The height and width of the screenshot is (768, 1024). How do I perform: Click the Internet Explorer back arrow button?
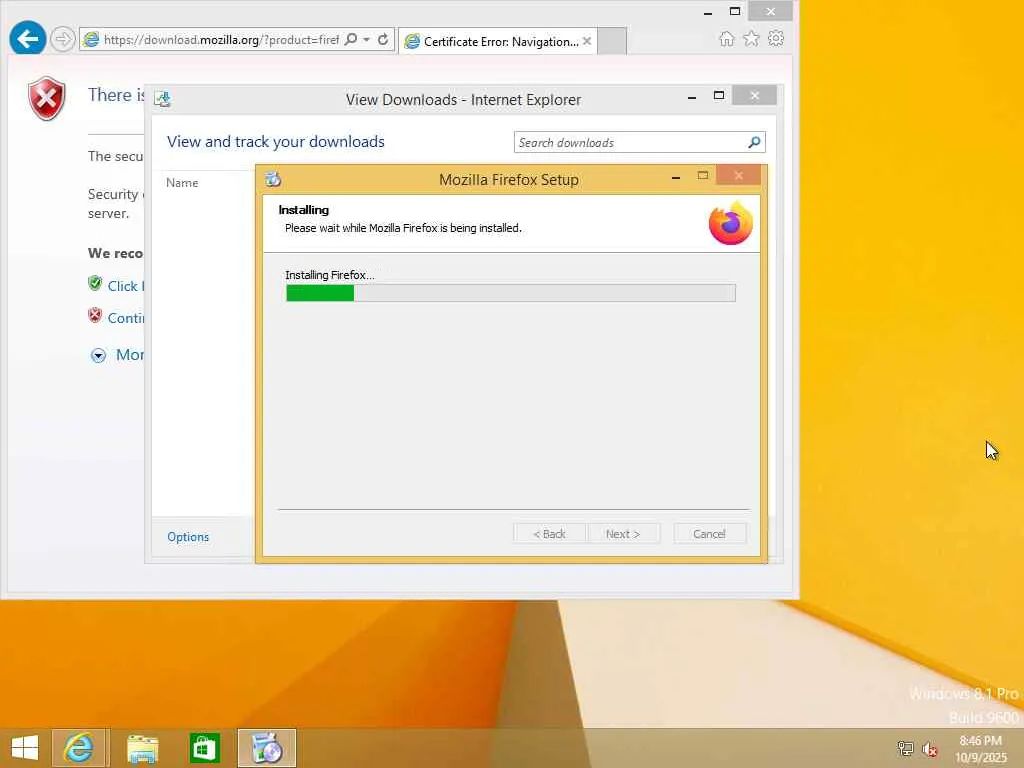[27, 39]
